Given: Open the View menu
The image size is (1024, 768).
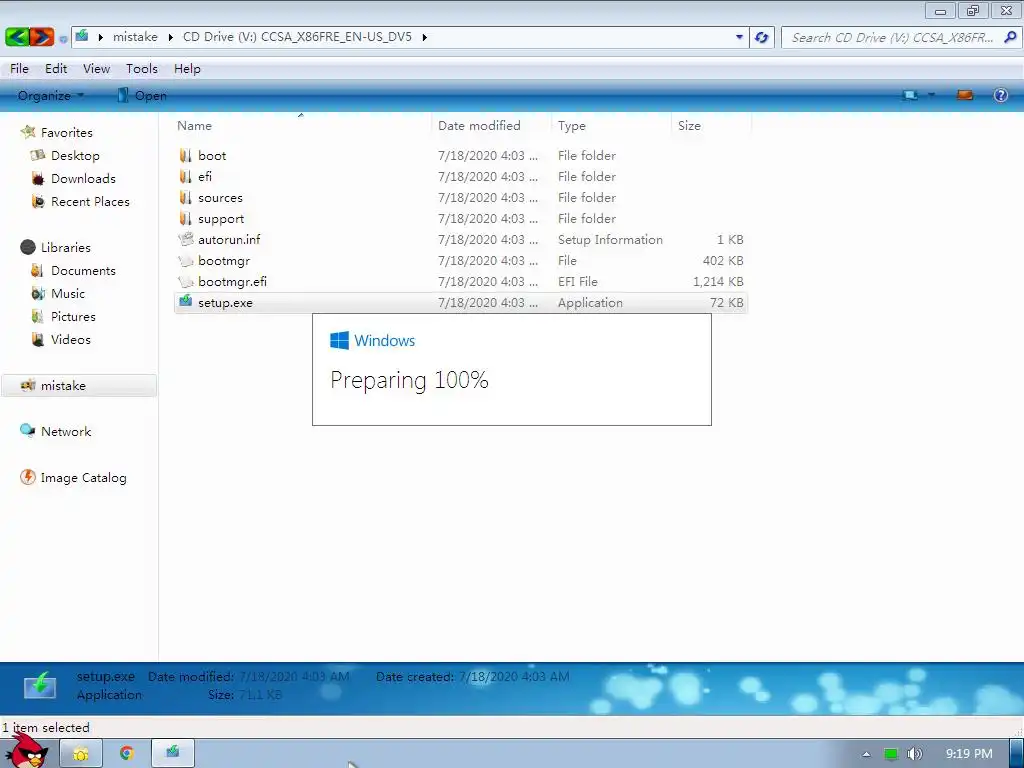Looking at the screenshot, I should (96, 69).
